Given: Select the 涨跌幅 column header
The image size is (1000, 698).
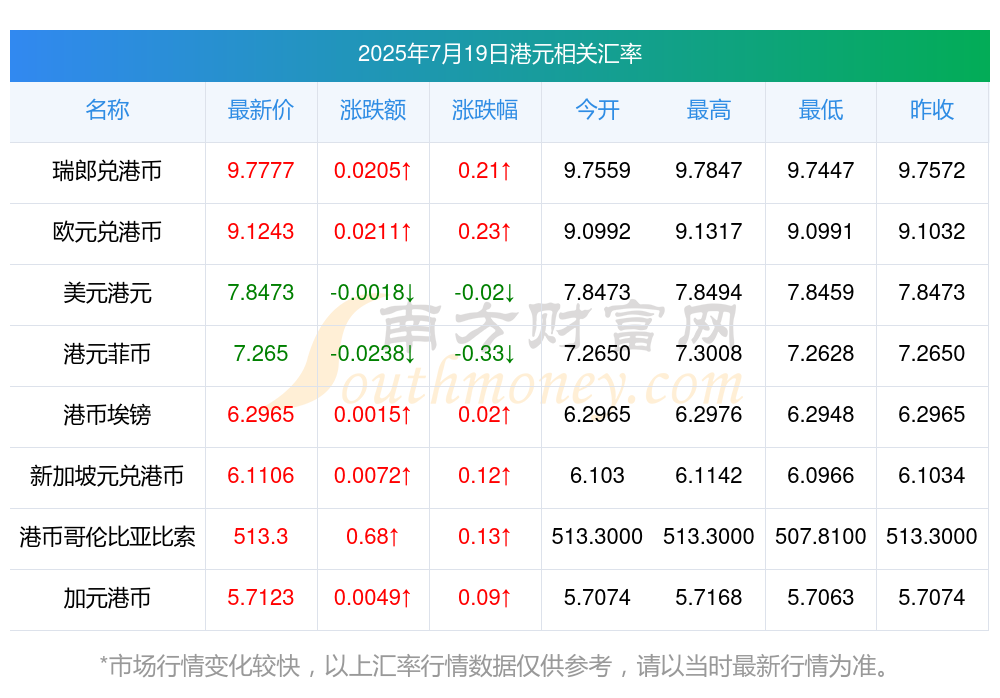Looking at the screenshot, I should click(485, 110).
